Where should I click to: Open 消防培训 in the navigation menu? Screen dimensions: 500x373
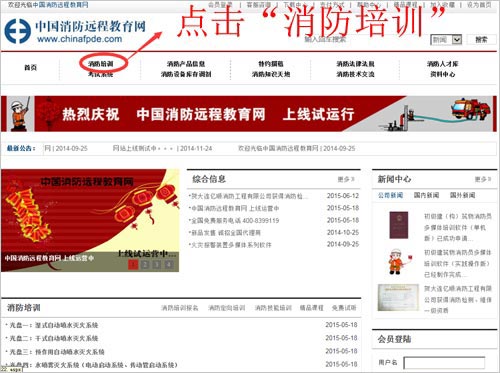101,63
